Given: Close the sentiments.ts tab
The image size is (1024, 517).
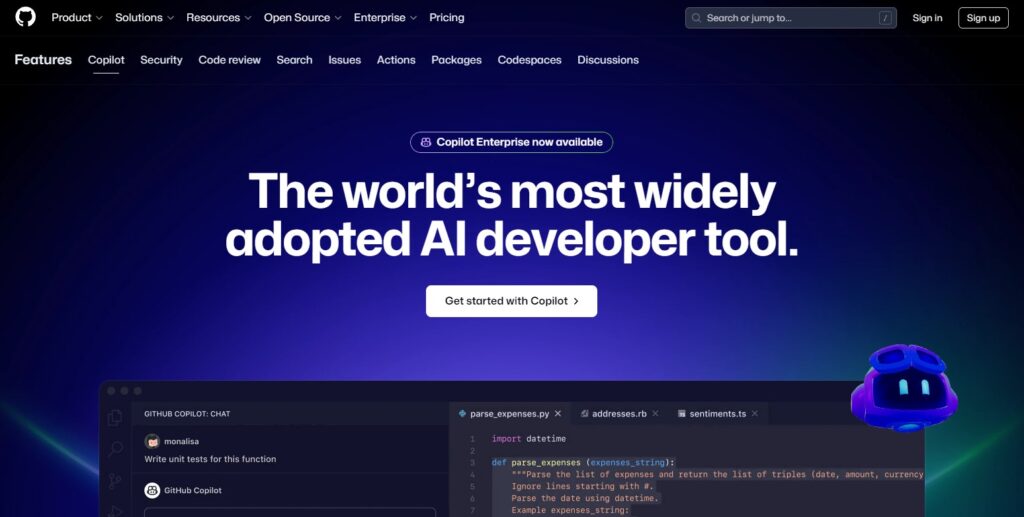Looking at the screenshot, I should [x=754, y=414].
